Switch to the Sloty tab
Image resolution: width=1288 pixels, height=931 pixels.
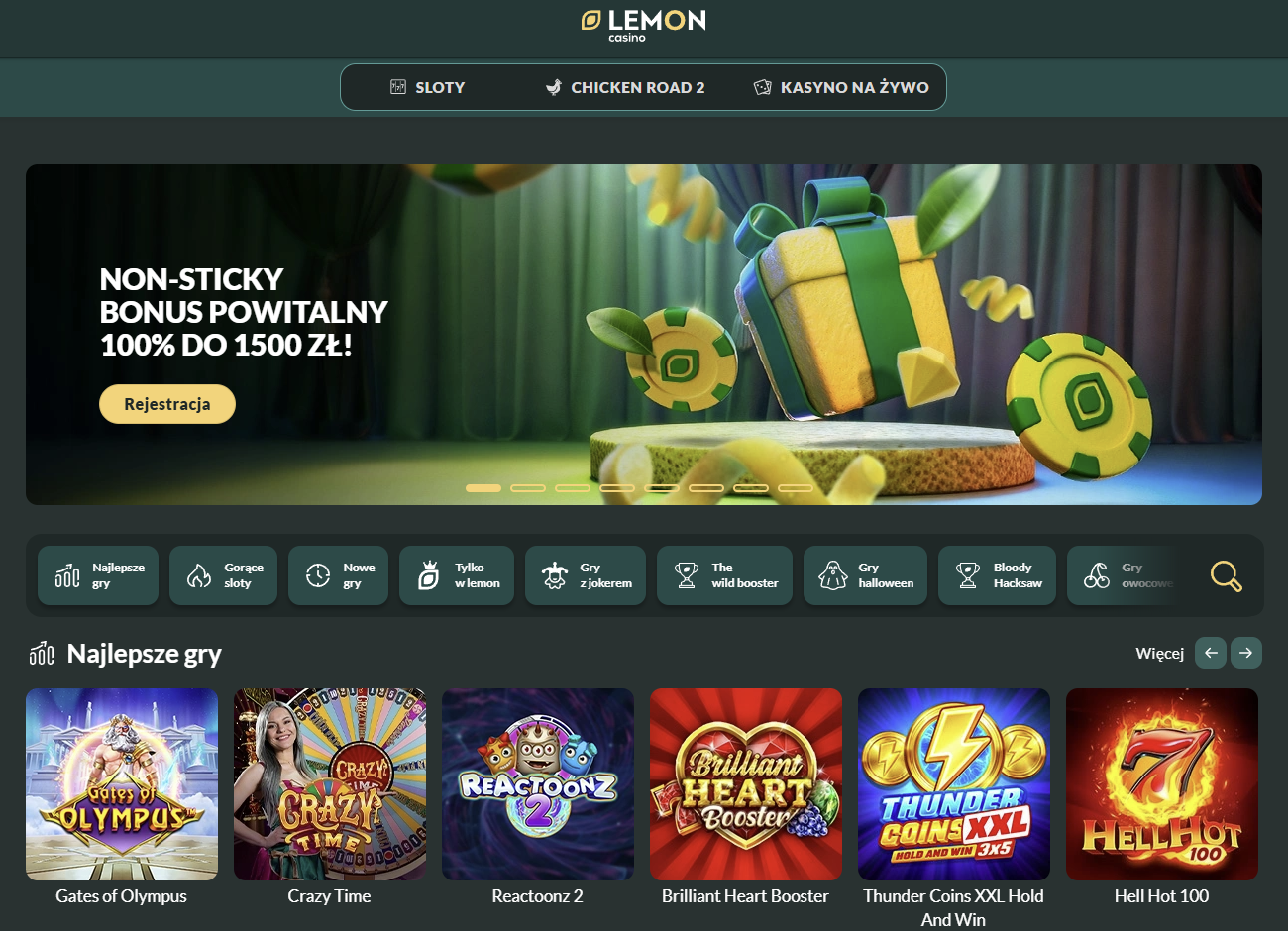pyautogui.click(x=427, y=87)
